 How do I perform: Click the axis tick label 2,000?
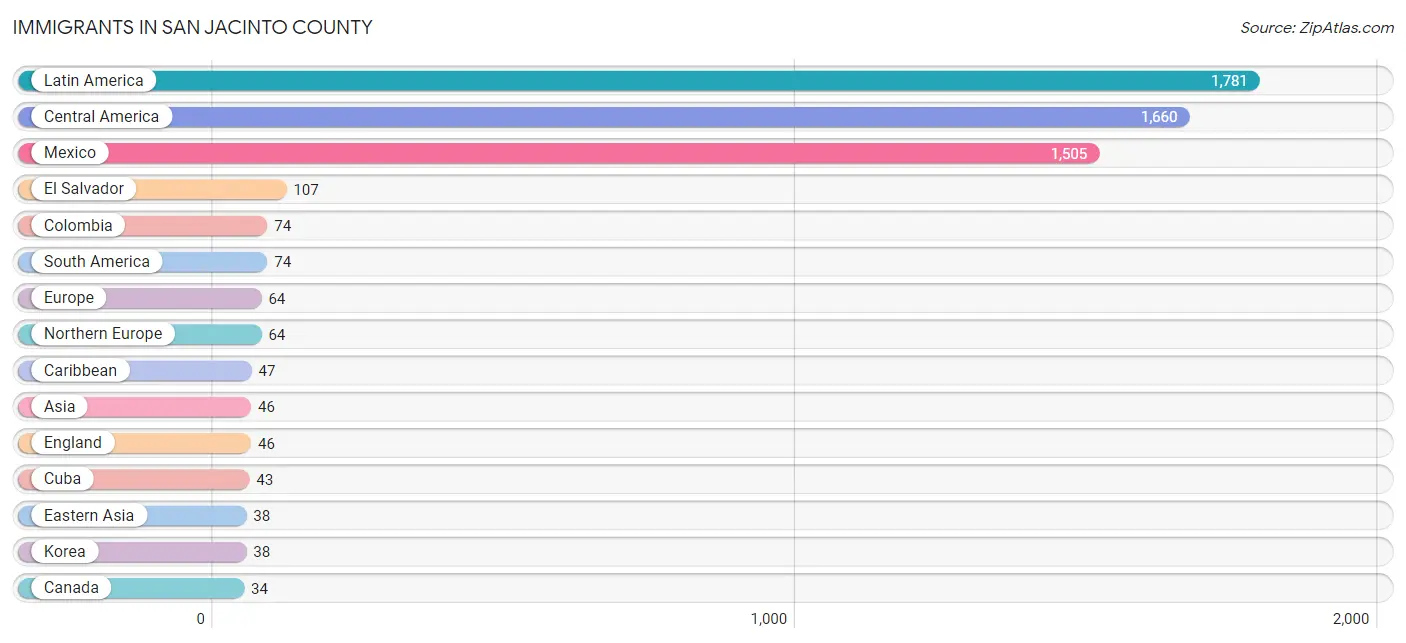1351,619
